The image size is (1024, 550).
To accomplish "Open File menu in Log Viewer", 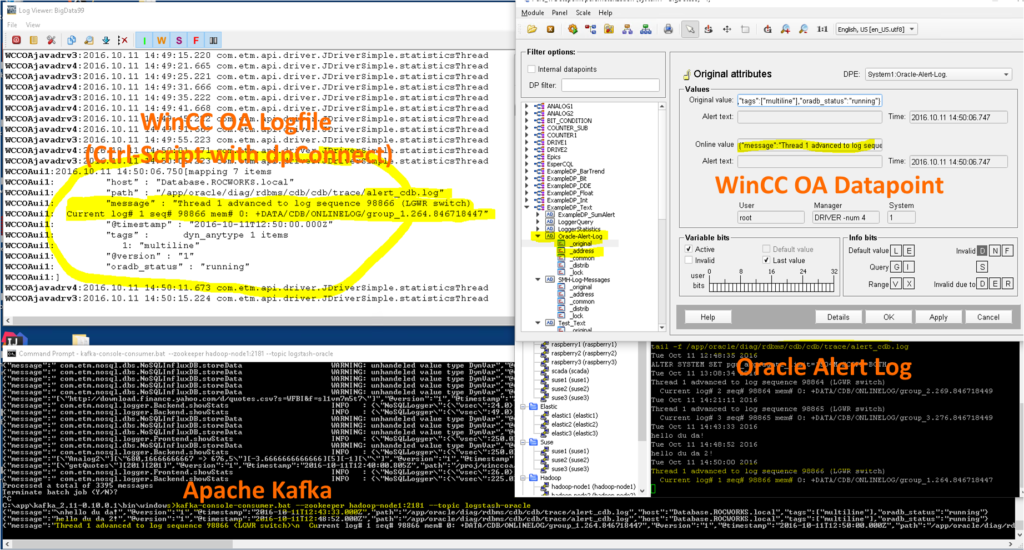I will point(12,25).
